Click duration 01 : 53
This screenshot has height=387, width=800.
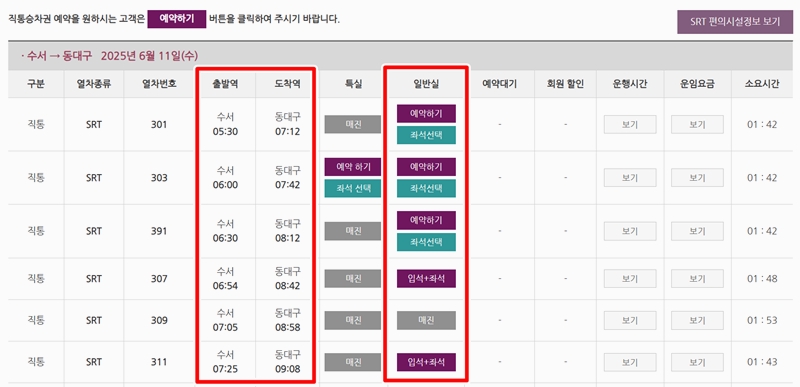(762, 320)
